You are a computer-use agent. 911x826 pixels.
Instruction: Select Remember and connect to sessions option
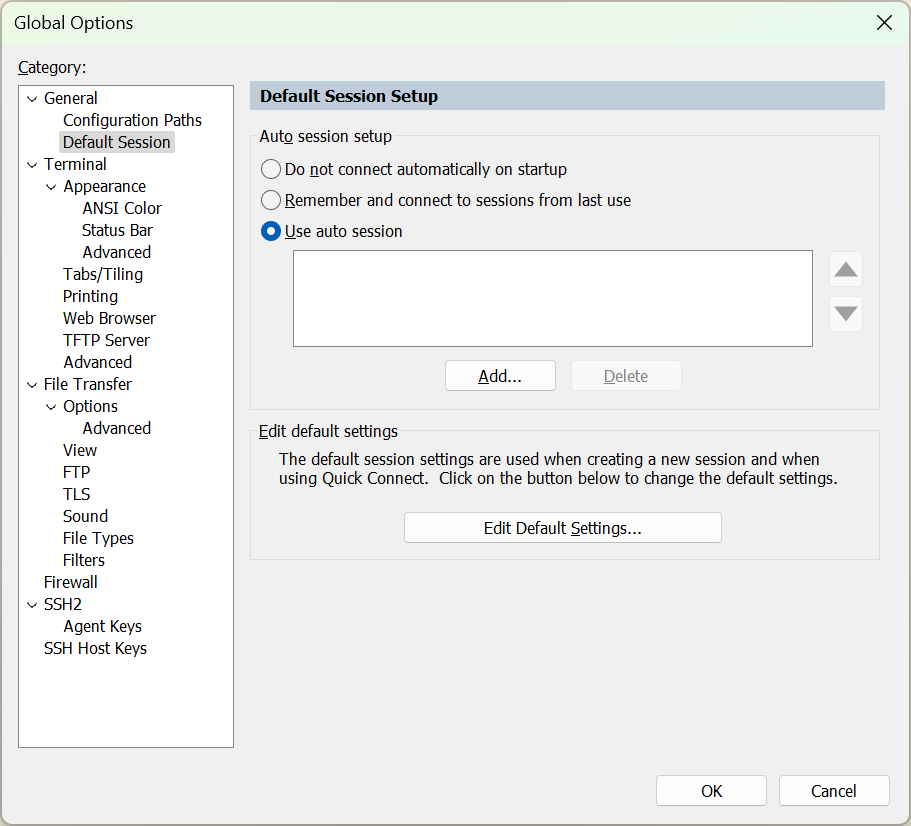point(271,200)
